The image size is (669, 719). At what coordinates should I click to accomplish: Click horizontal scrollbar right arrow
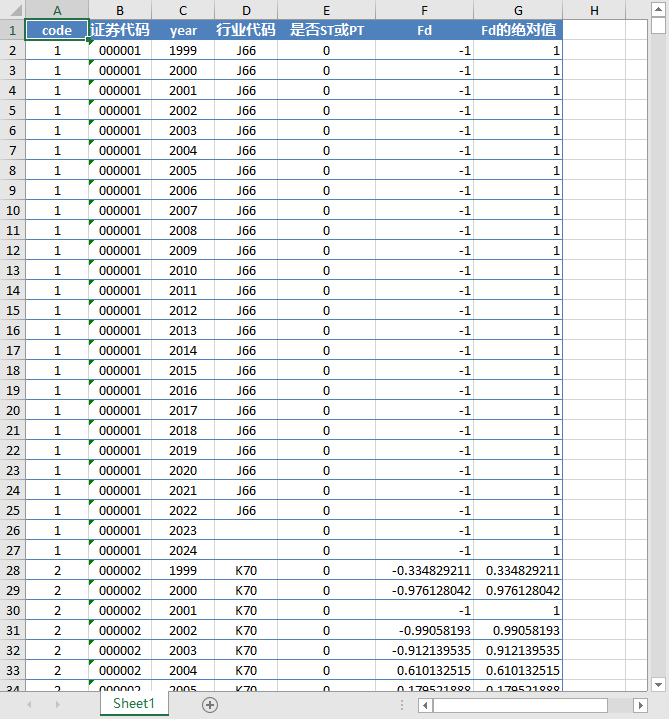[x=640, y=705]
